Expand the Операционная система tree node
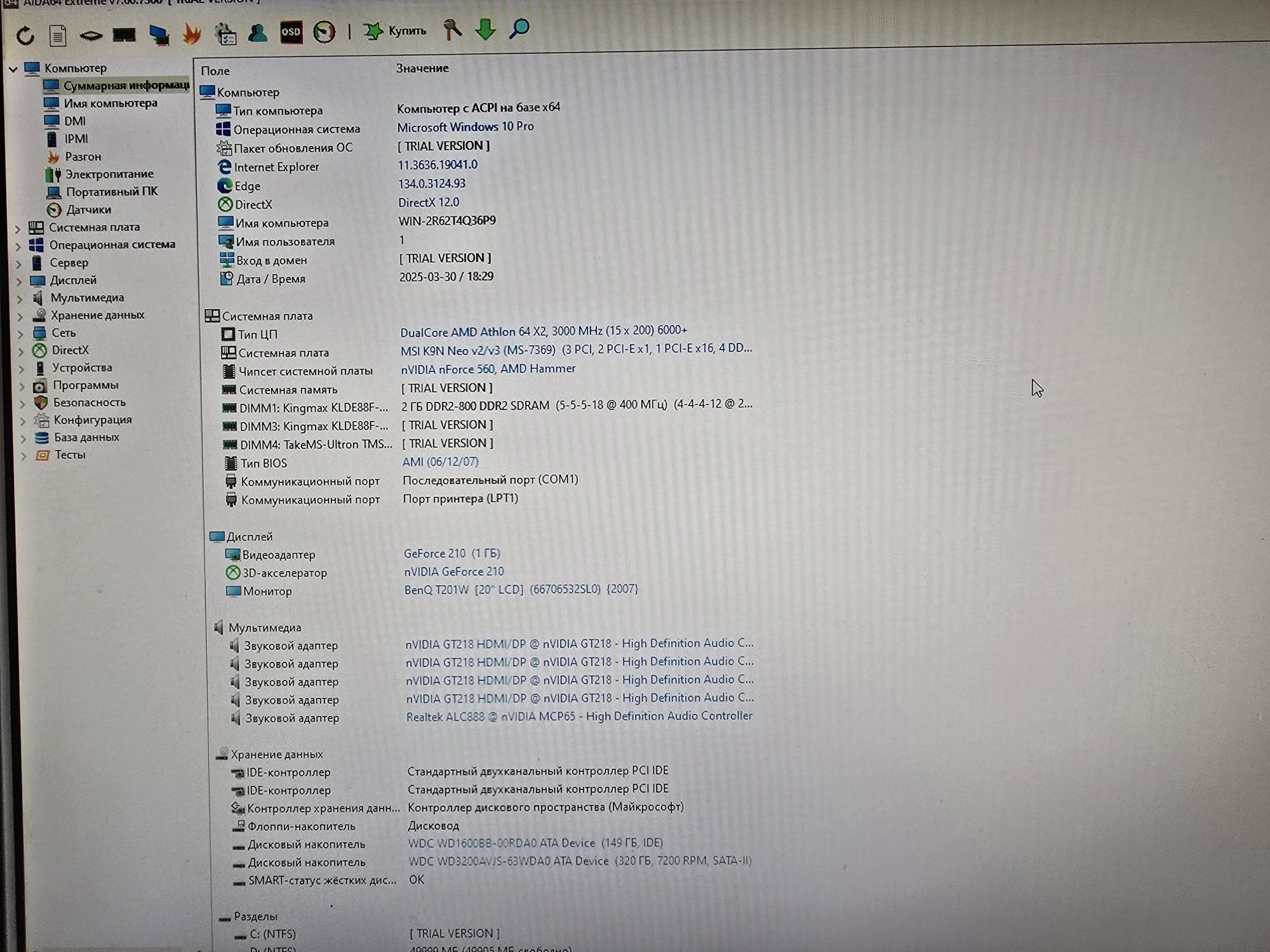 tap(18, 246)
